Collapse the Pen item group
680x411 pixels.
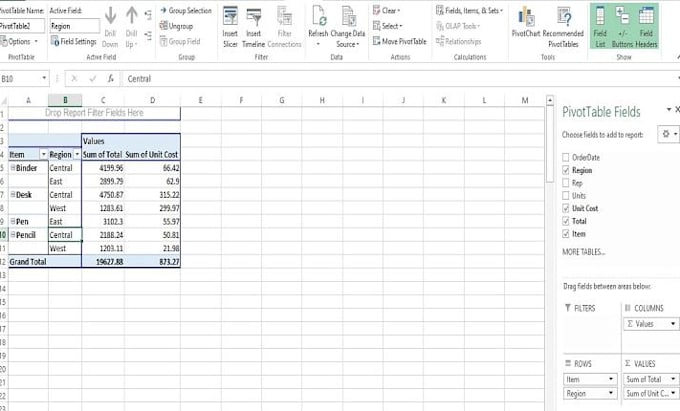pos(13,221)
